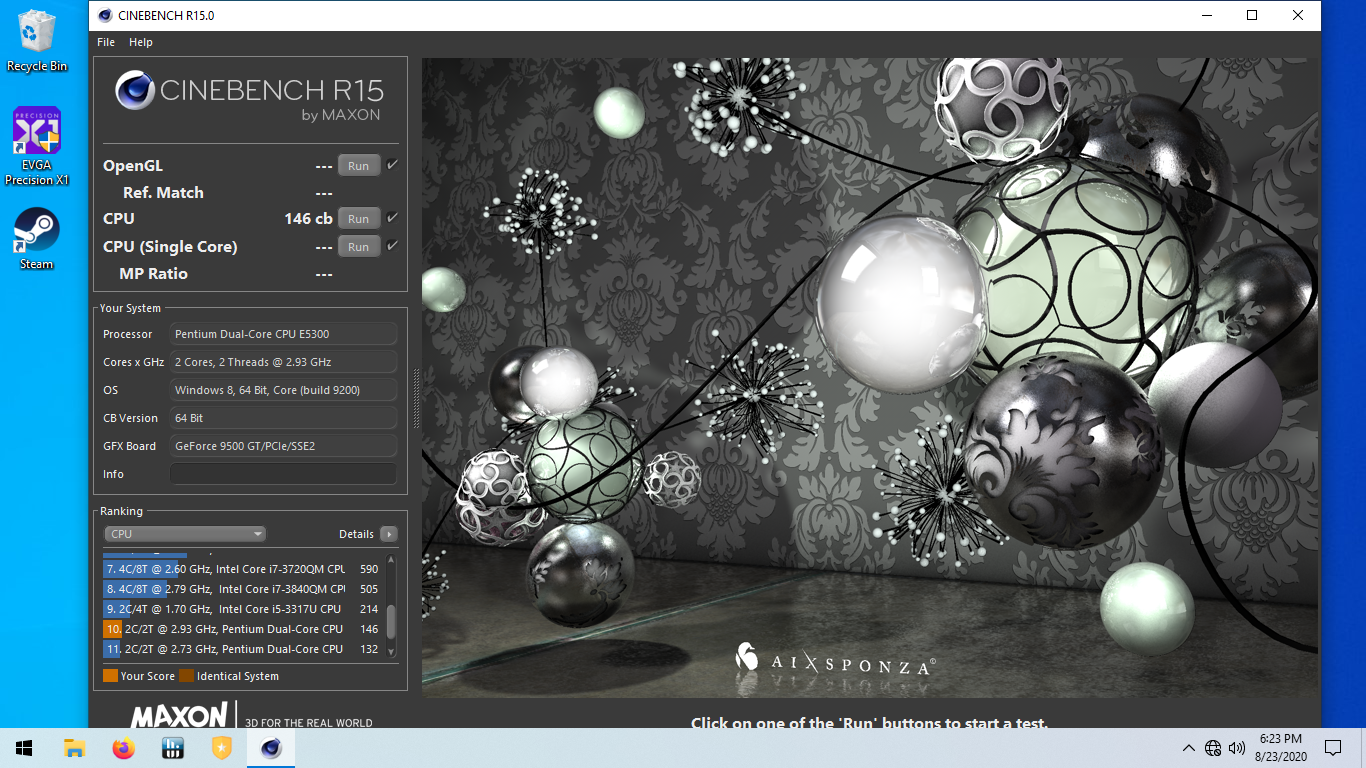The height and width of the screenshot is (768, 1366).
Task: Click the Your Score orange legend swatch
Action: [x=110, y=676]
